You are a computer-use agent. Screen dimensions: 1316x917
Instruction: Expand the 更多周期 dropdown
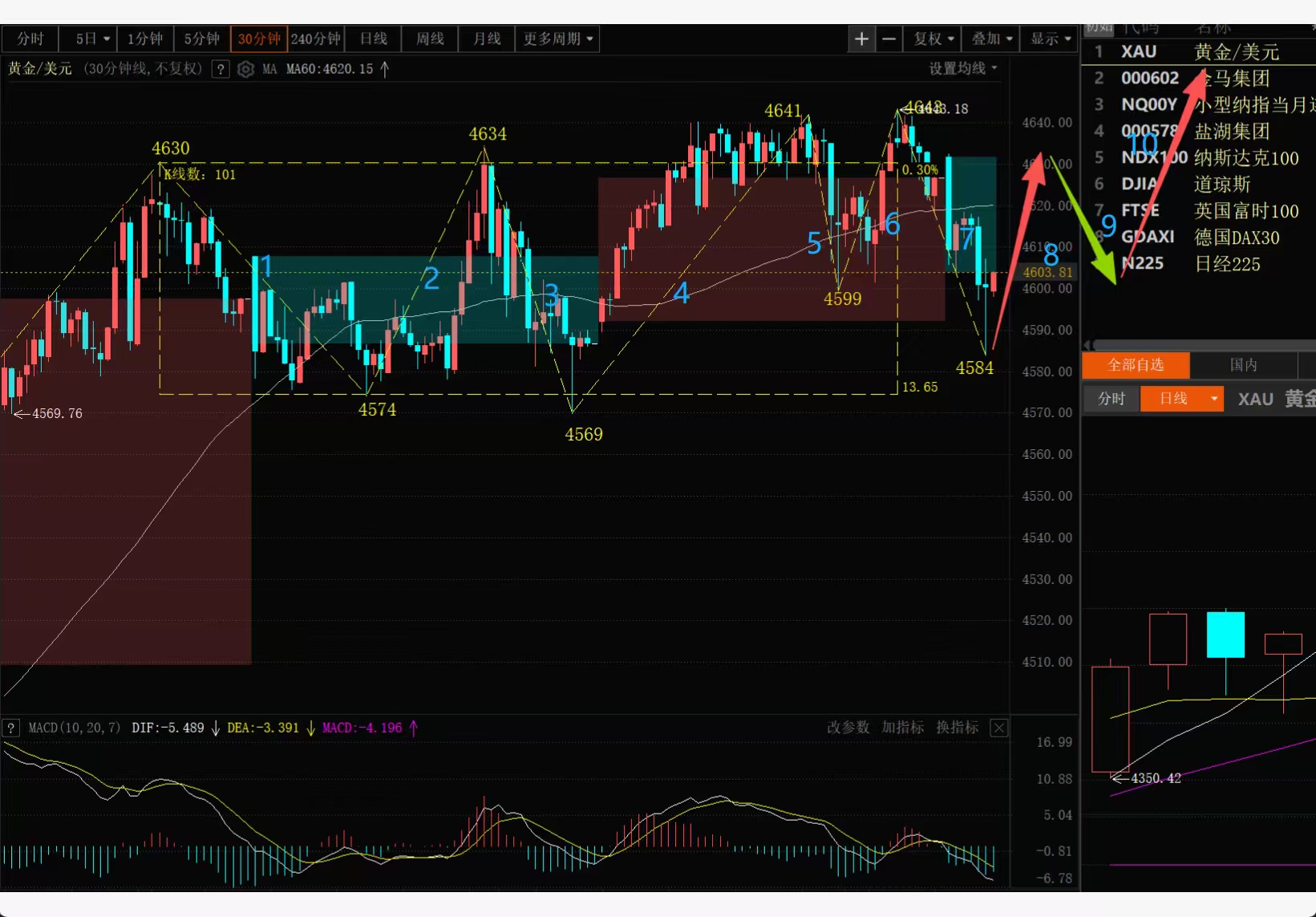[x=558, y=39]
